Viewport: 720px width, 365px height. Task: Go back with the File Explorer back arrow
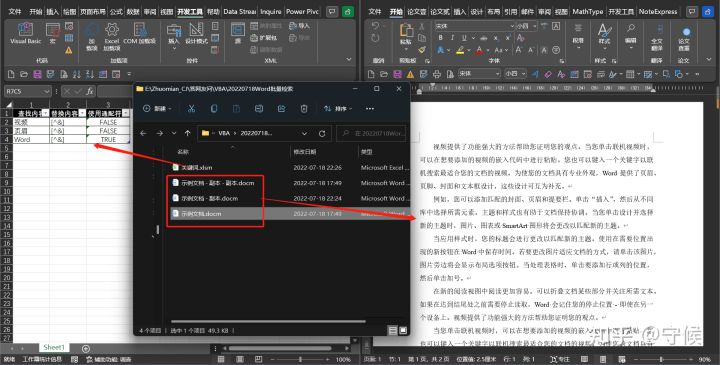point(143,133)
